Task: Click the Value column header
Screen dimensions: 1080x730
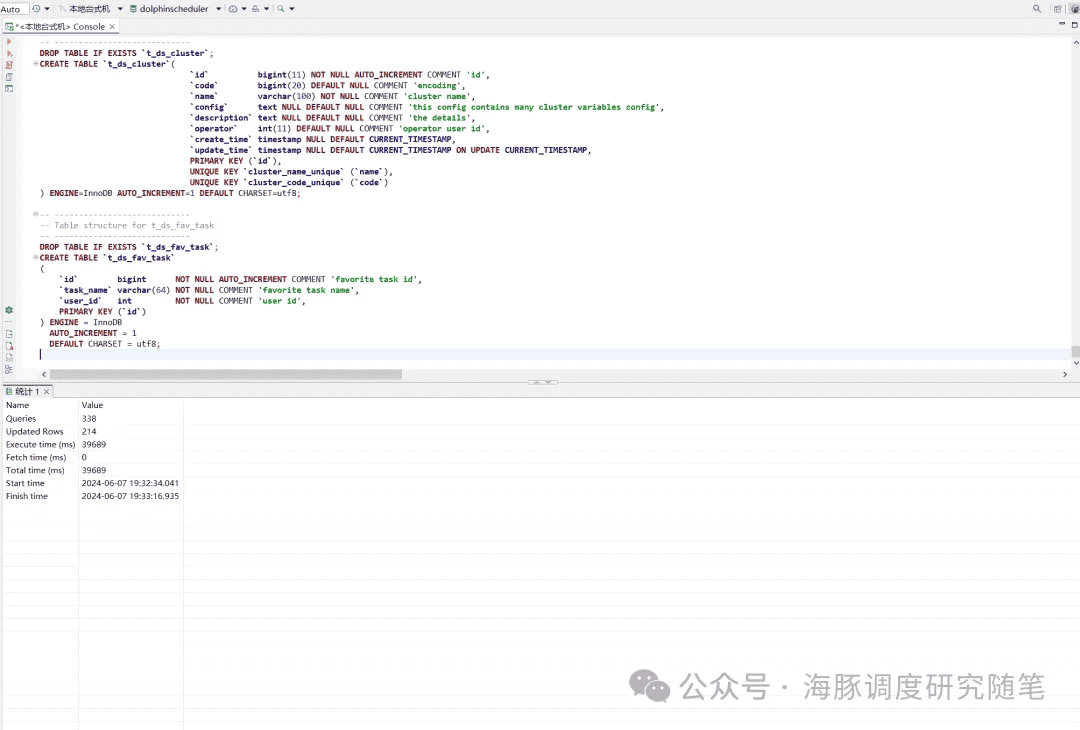Action: coord(92,405)
